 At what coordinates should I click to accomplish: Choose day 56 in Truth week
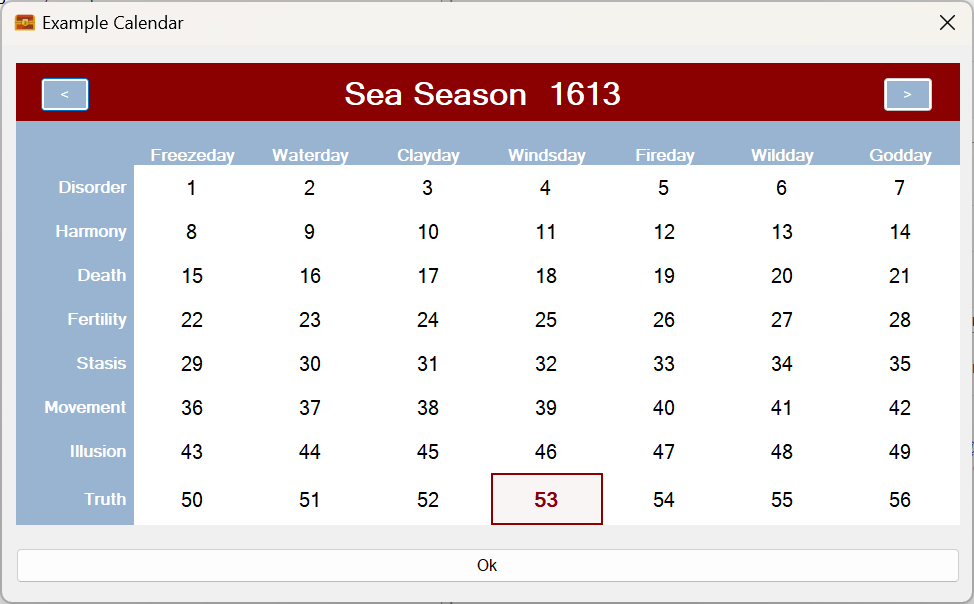coord(899,499)
